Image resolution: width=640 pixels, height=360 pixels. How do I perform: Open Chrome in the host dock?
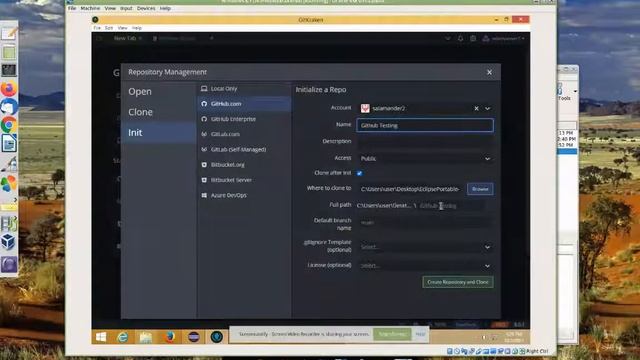click(x=9, y=125)
